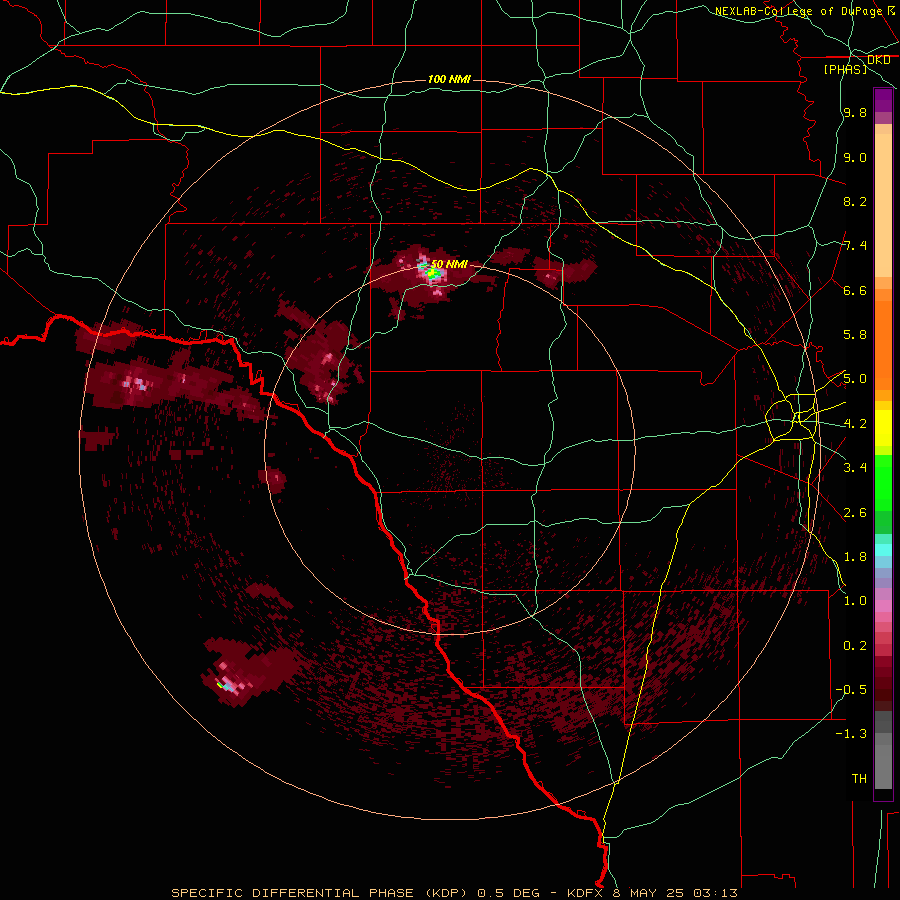Click the 5.8 value on color scale
900x900 pixels.
(855, 335)
